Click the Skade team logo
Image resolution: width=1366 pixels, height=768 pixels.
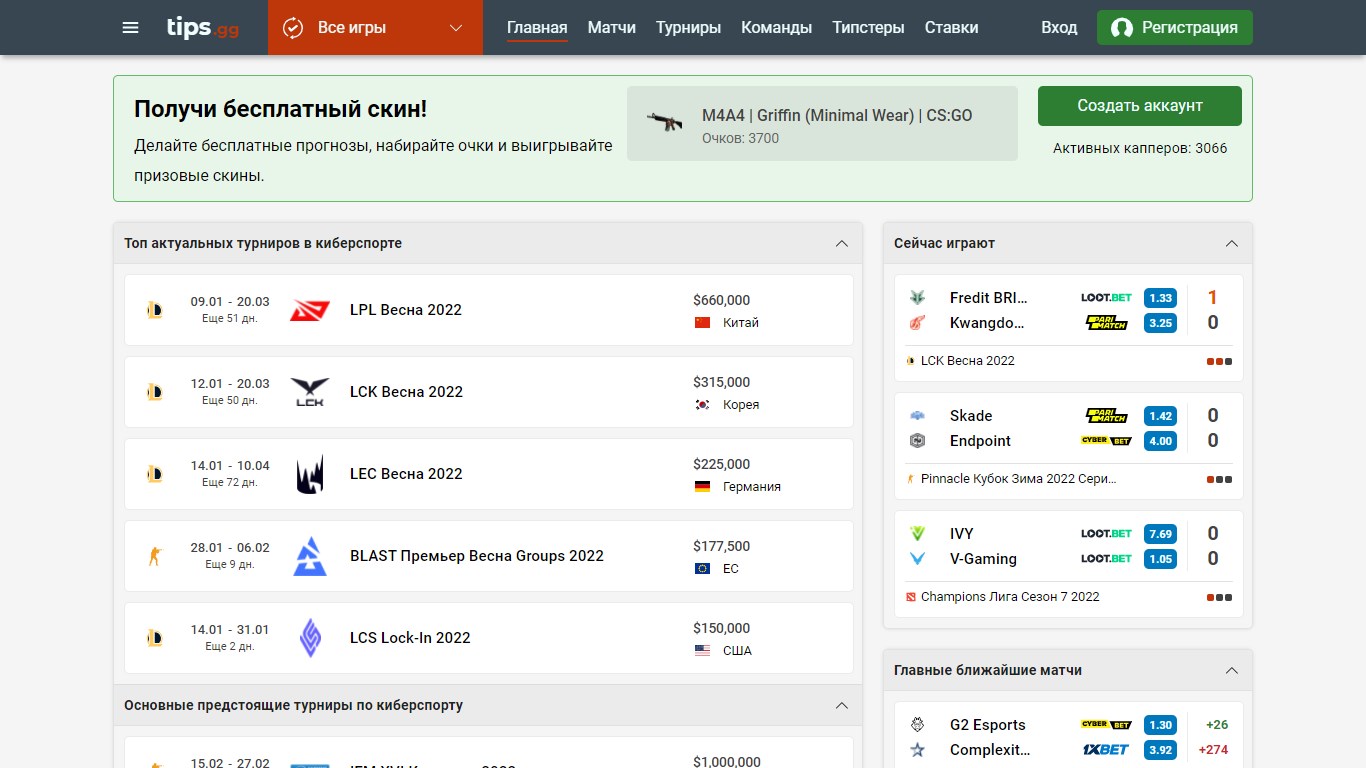917,416
